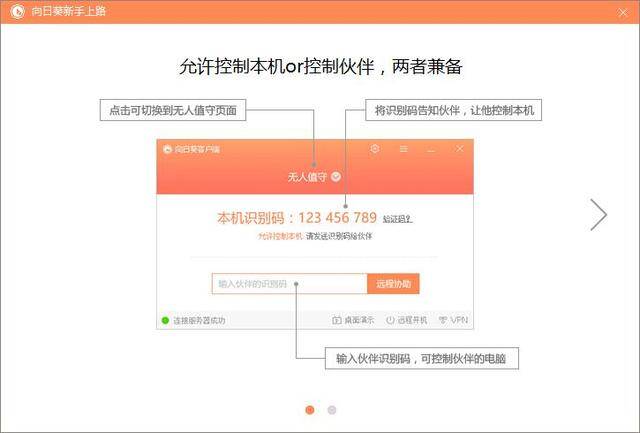The width and height of the screenshot is (640, 433).
Task: Click the 向日葵客户端 logo icon
Action: point(167,149)
